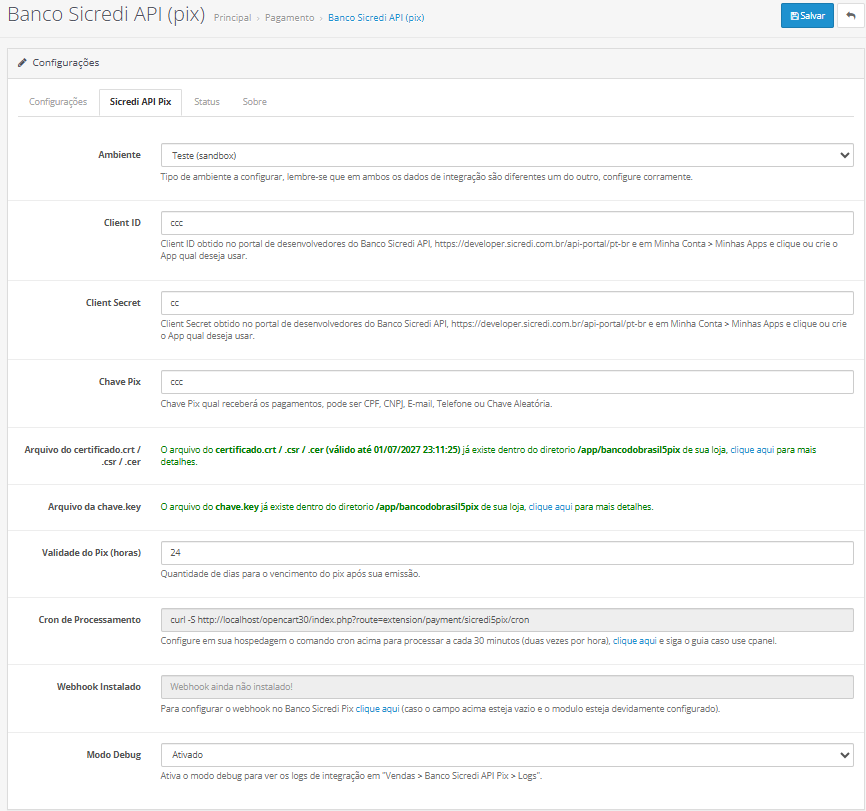
Task: Expand the Modo Debug dropdown
Action: pos(506,755)
